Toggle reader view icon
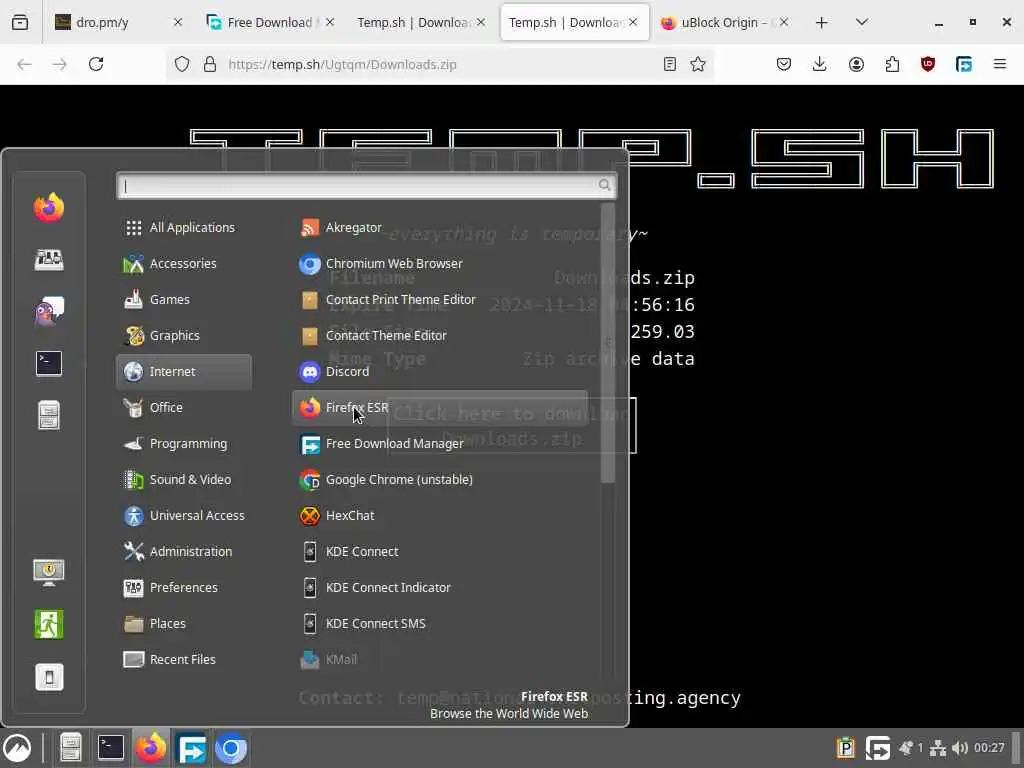 pos(669,64)
